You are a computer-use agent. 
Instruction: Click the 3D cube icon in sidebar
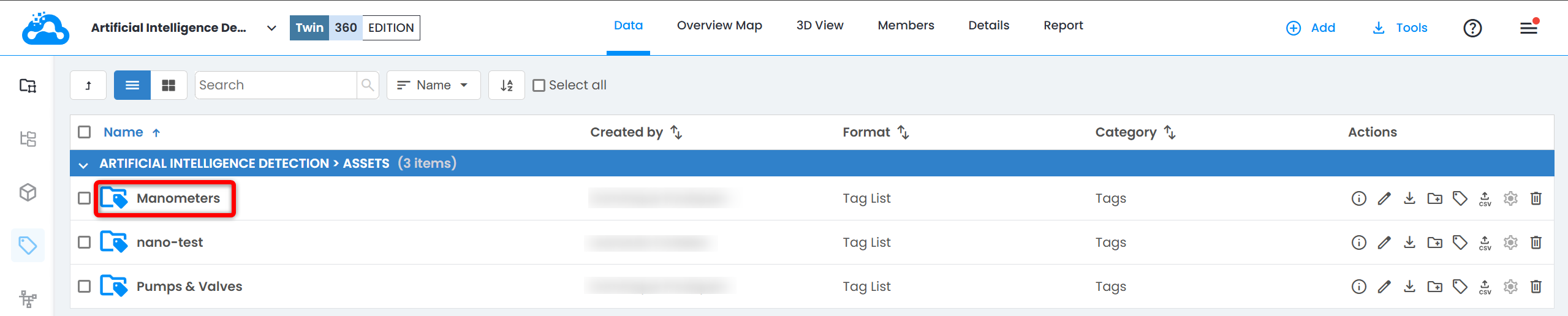pos(28,192)
